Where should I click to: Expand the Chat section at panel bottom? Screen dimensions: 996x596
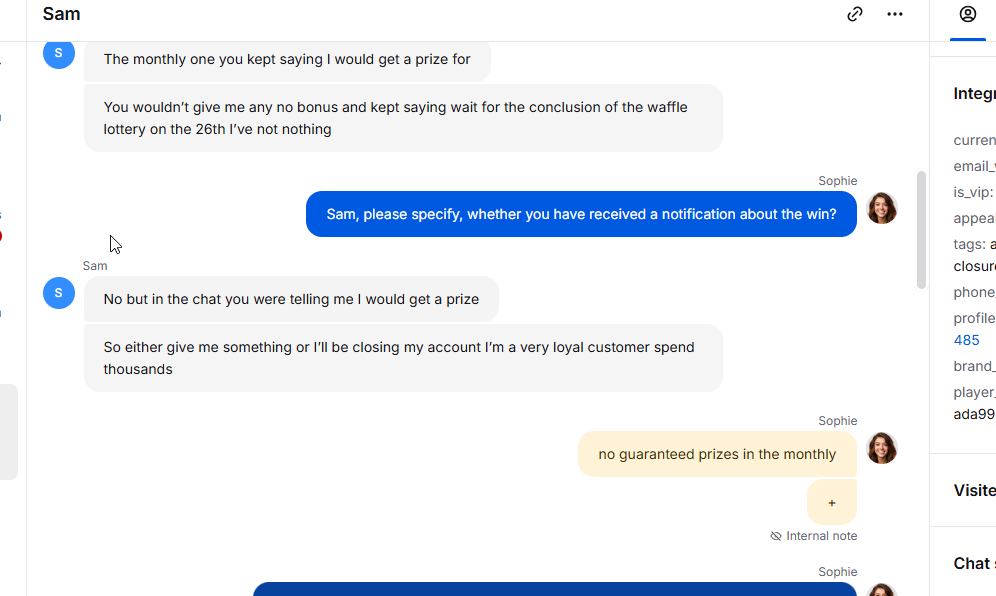[974, 563]
